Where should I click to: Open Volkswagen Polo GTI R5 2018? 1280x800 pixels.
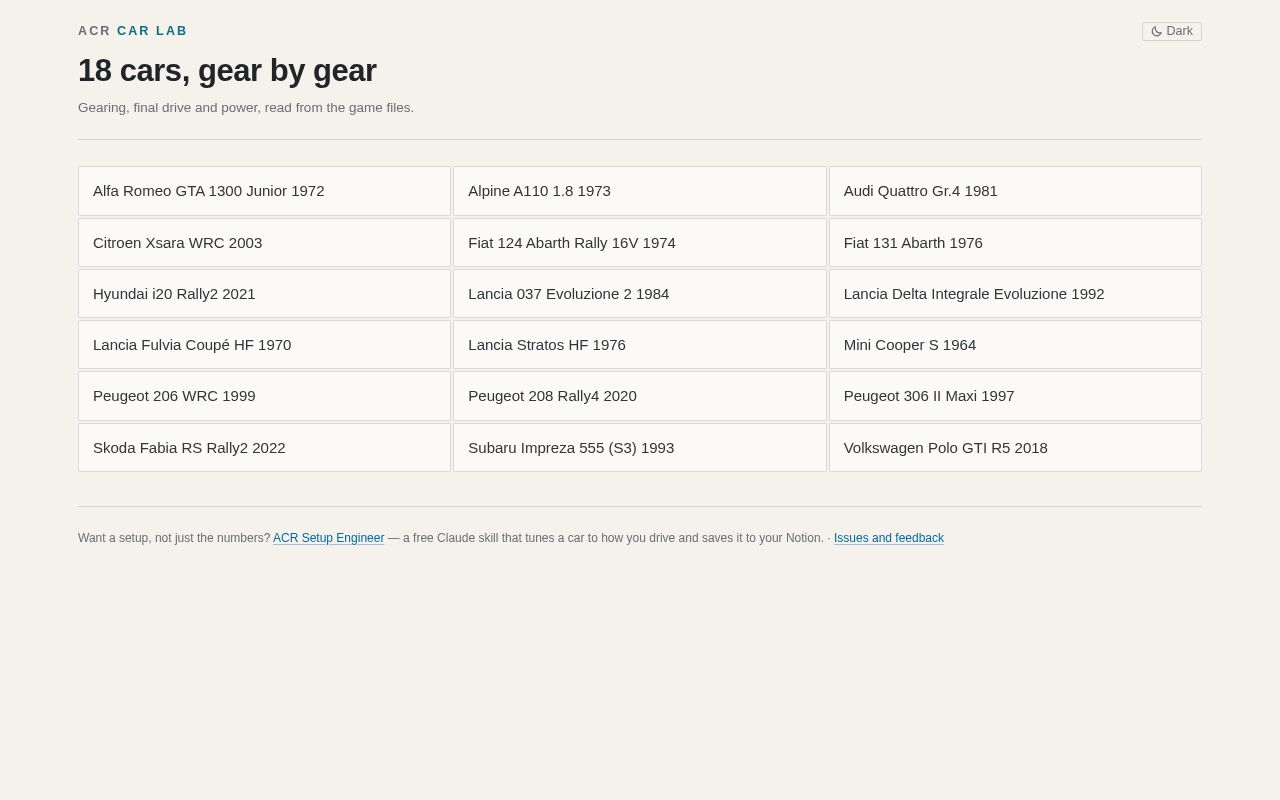pyautogui.click(x=1015, y=448)
